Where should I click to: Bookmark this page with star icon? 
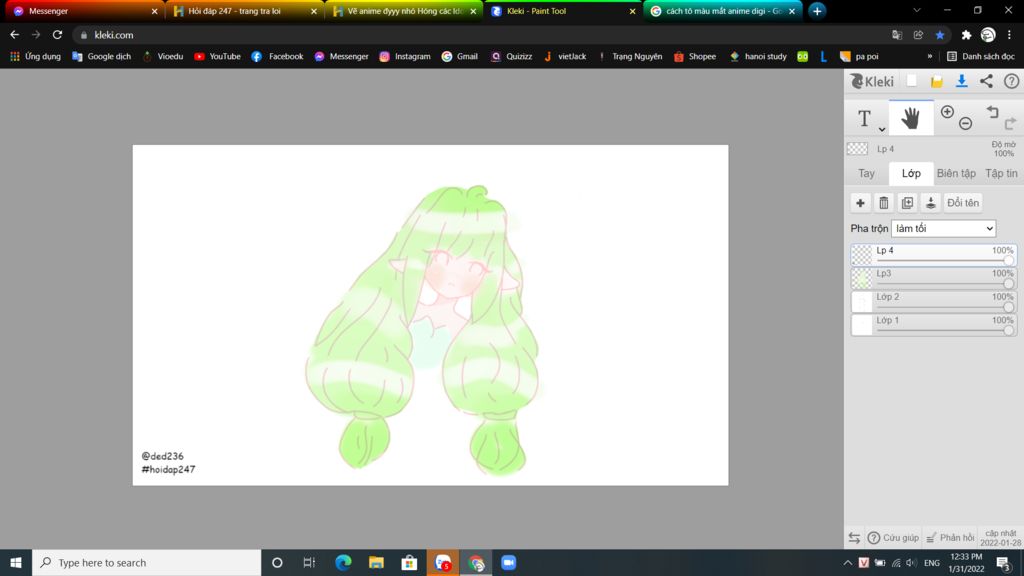940,35
